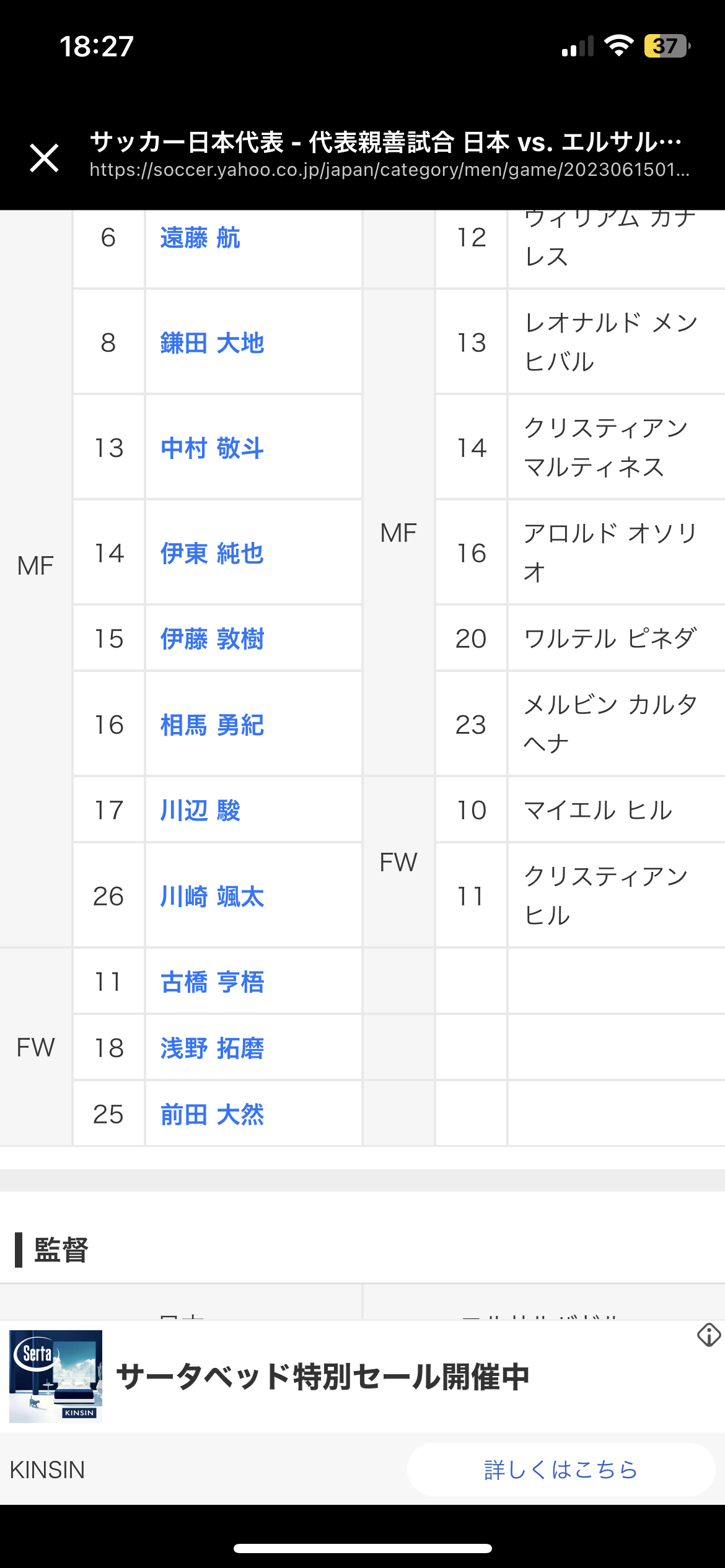
Task: Open player link 伊東 純也
Action: coord(212,554)
